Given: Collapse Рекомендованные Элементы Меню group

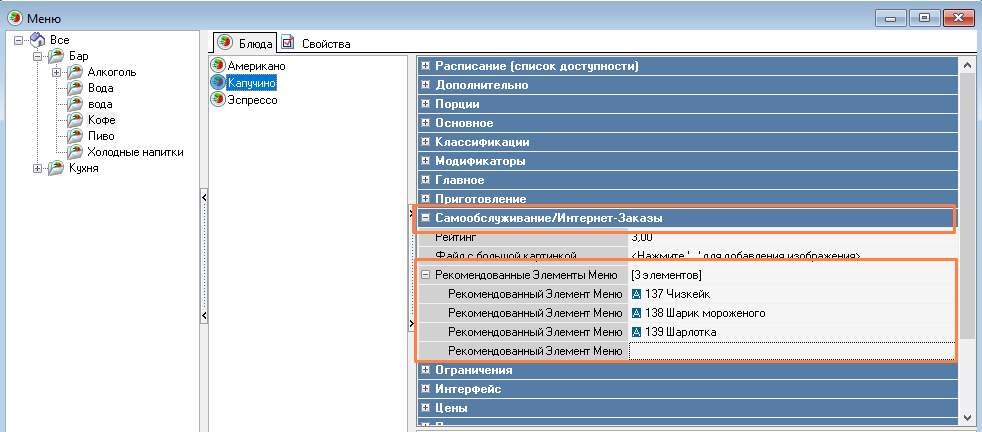Looking at the screenshot, I should 426,275.
